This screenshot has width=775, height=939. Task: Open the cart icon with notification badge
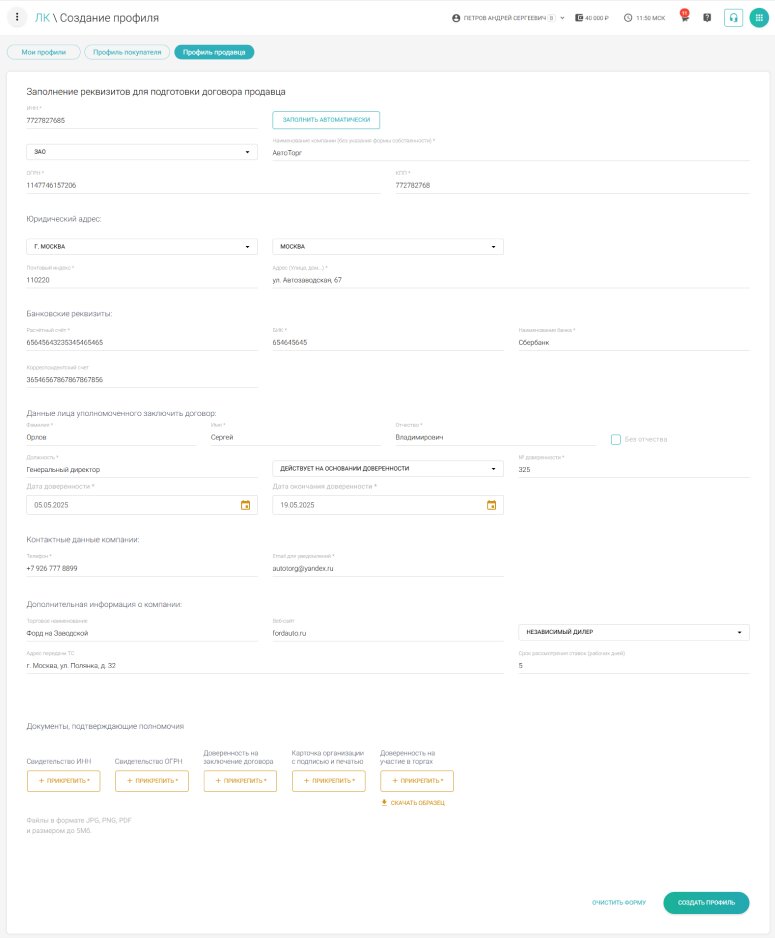[x=684, y=18]
